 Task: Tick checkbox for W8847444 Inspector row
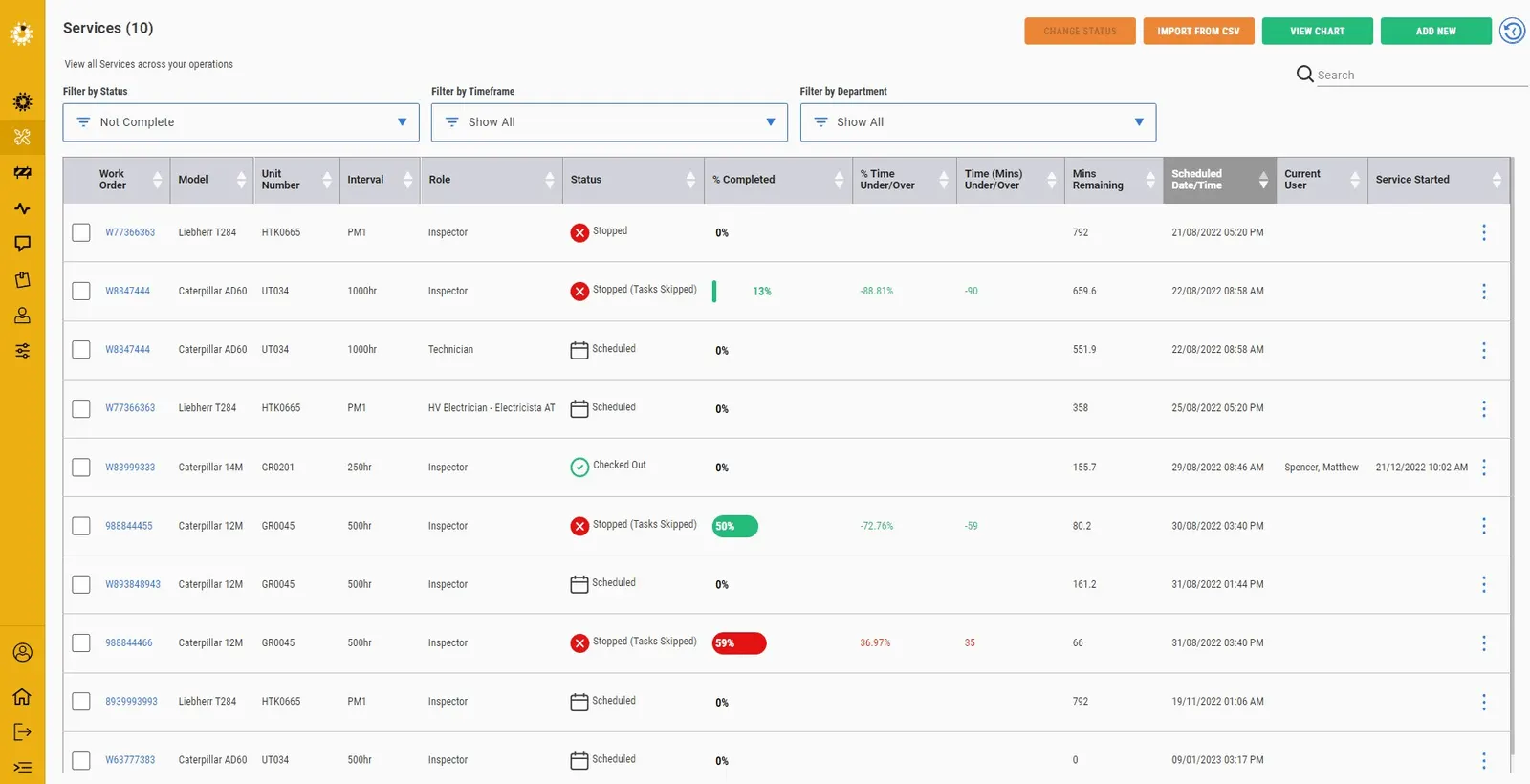(x=81, y=291)
